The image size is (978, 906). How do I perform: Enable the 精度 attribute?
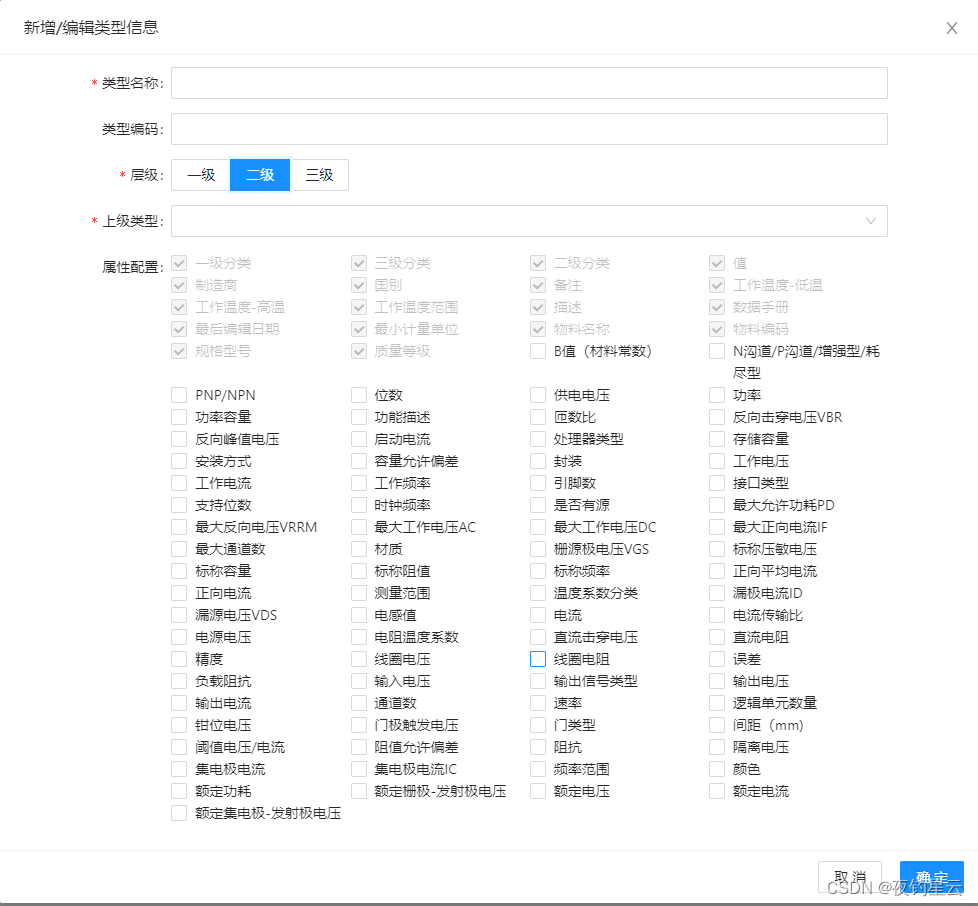coord(179,659)
